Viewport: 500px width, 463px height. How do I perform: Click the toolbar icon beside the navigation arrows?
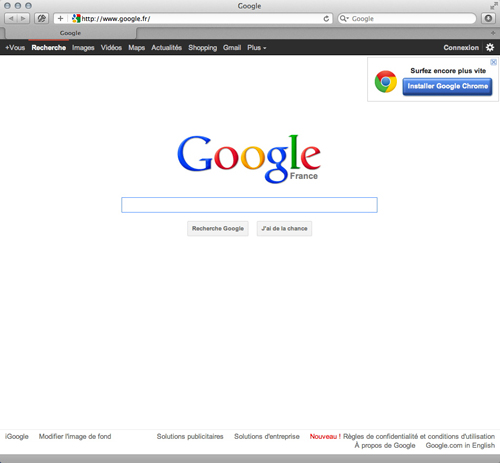pos(42,18)
